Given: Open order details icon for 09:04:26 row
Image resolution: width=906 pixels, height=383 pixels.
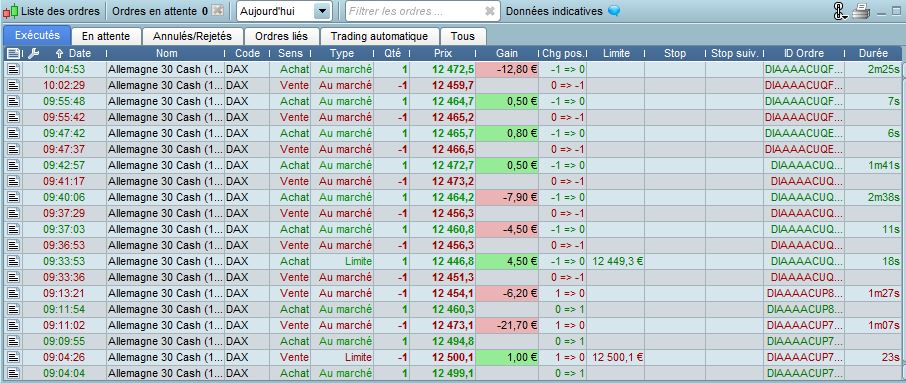Looking at the screenshot, I should 13,357.
